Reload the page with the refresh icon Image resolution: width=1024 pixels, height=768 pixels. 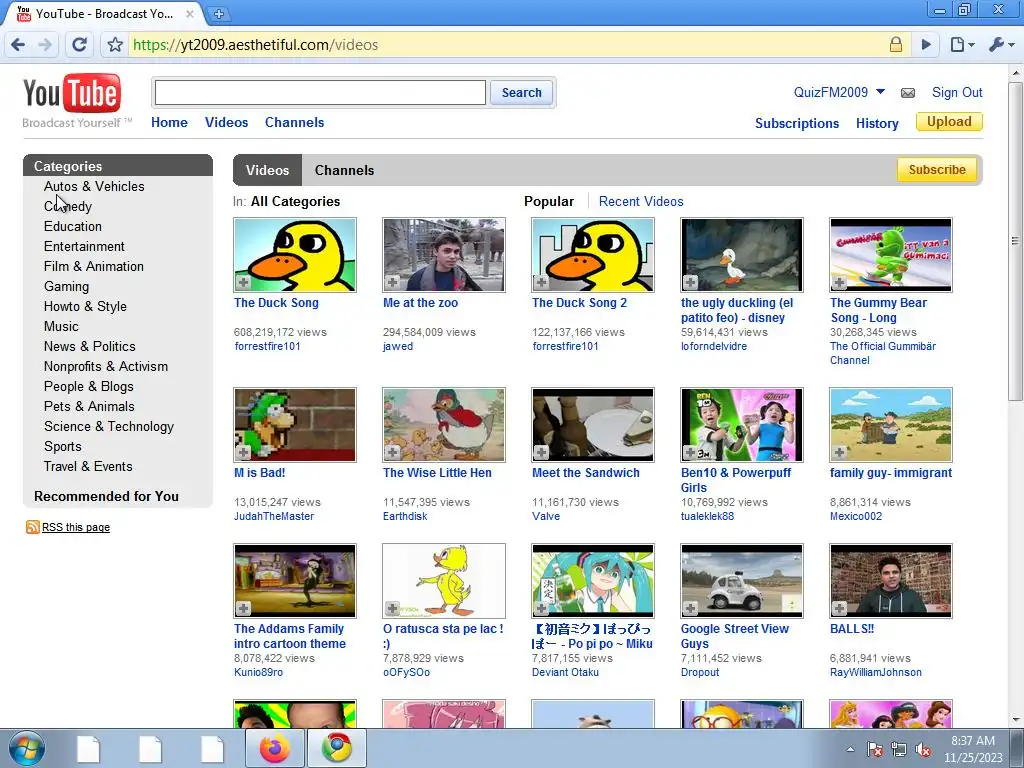[x=80, y=44]
